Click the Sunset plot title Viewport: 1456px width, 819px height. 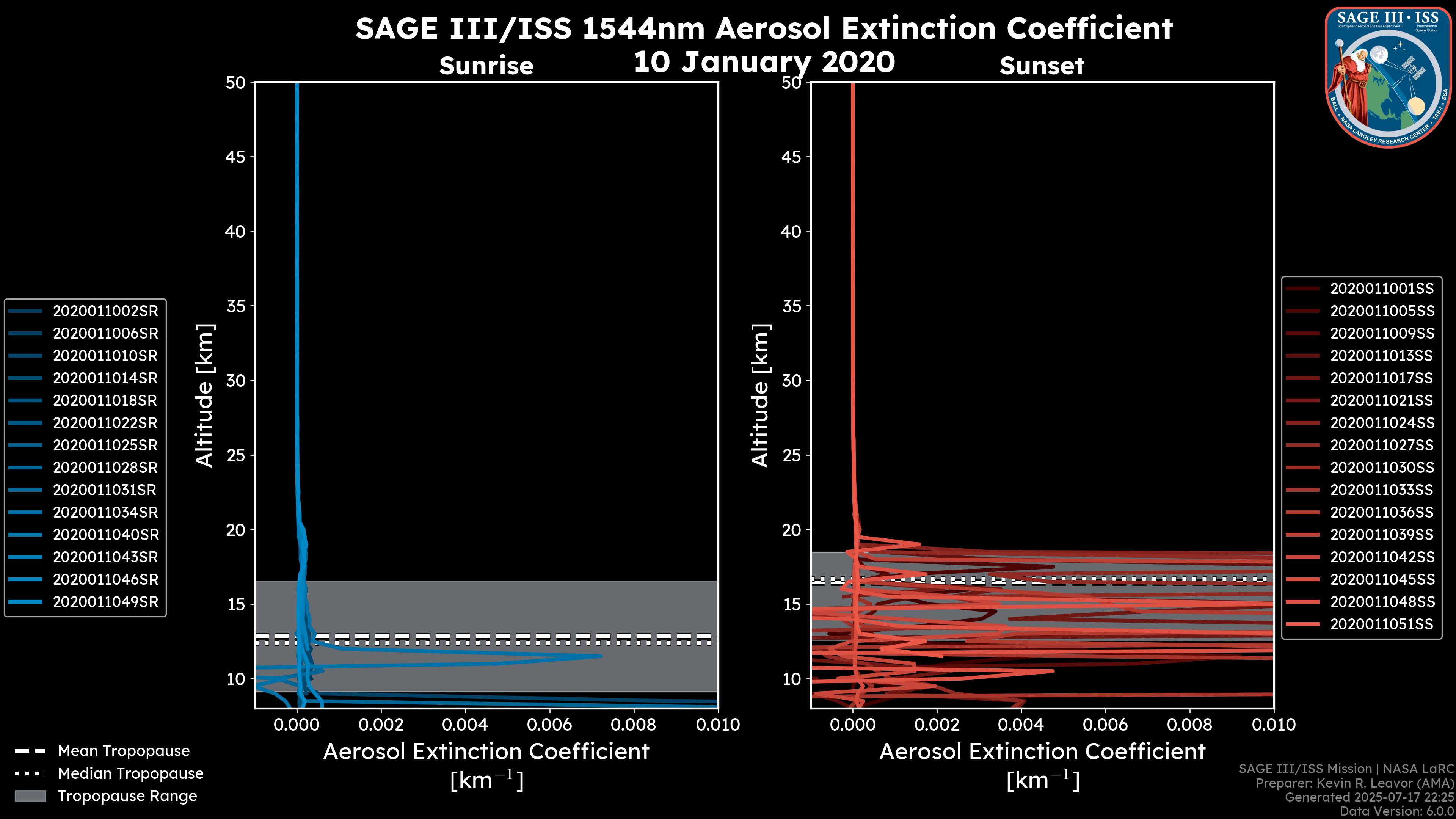pyautogui.click(x=1042, y=66)
